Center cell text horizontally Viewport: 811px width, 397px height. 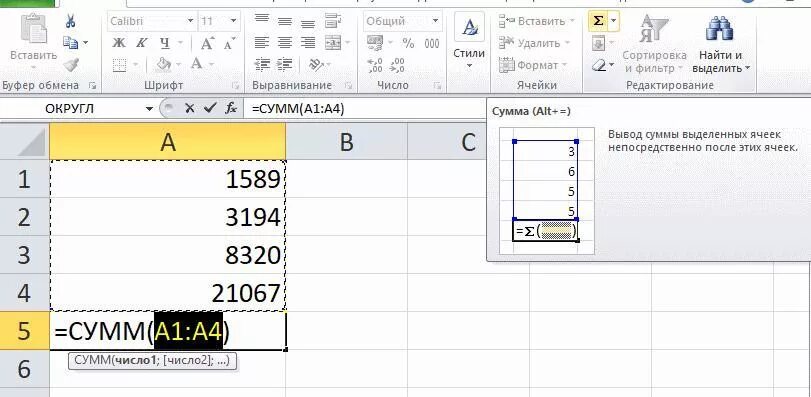(285, 43)
